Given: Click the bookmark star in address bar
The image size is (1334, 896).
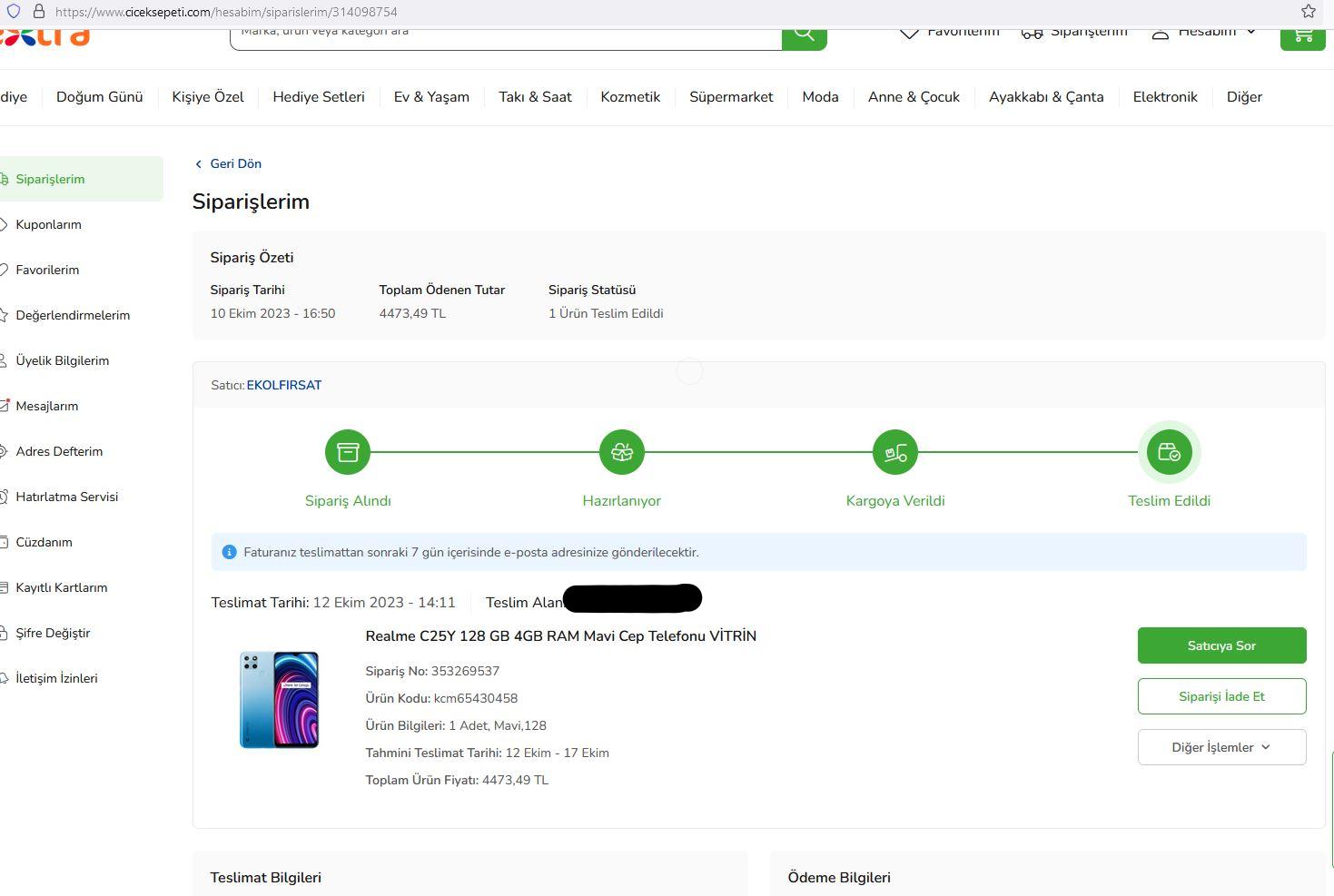Looking at the screenshot, I should (1308, 12).
